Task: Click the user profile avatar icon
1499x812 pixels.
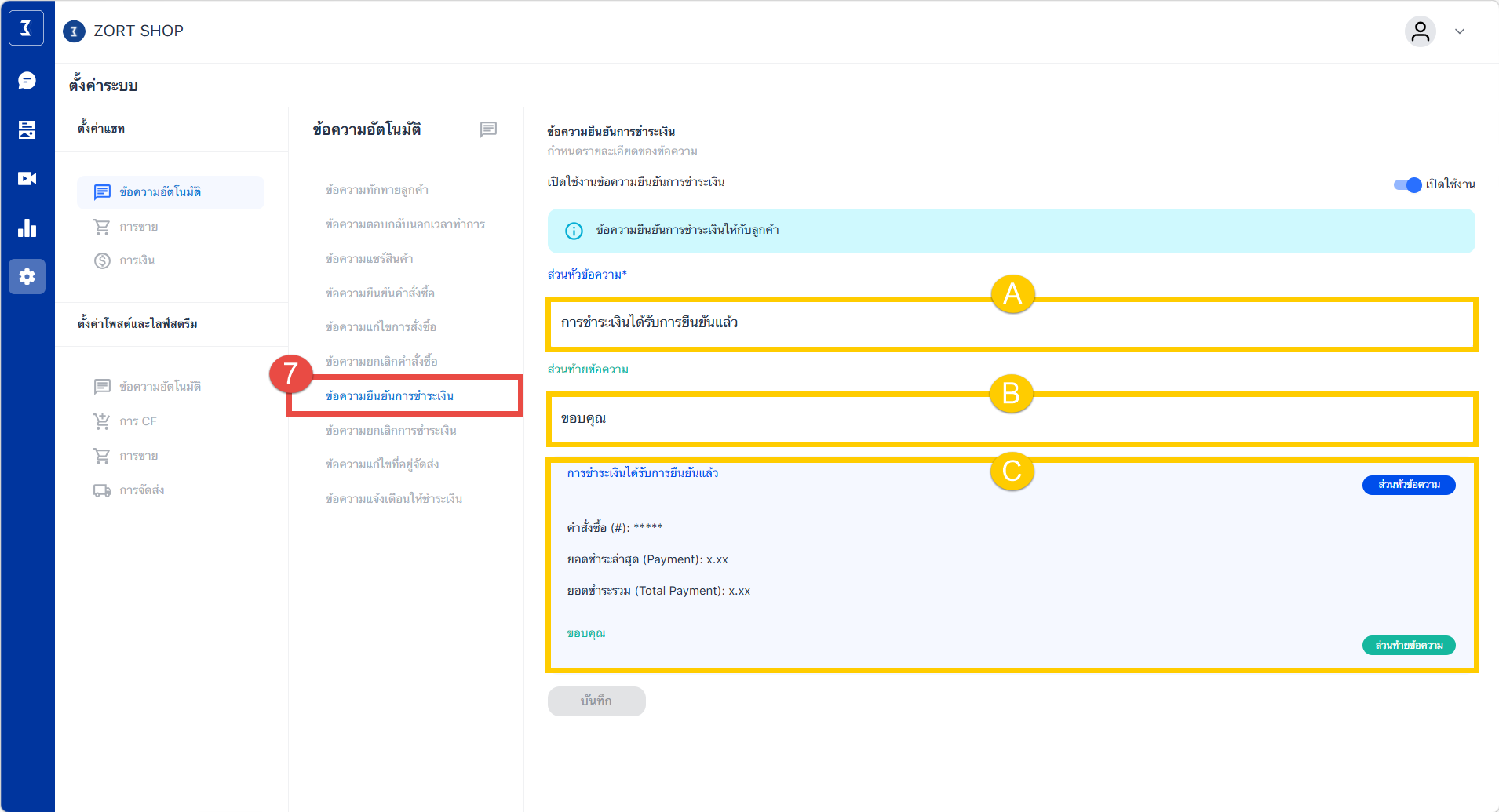Action: pyautogui.click(x=1420, y=31)
